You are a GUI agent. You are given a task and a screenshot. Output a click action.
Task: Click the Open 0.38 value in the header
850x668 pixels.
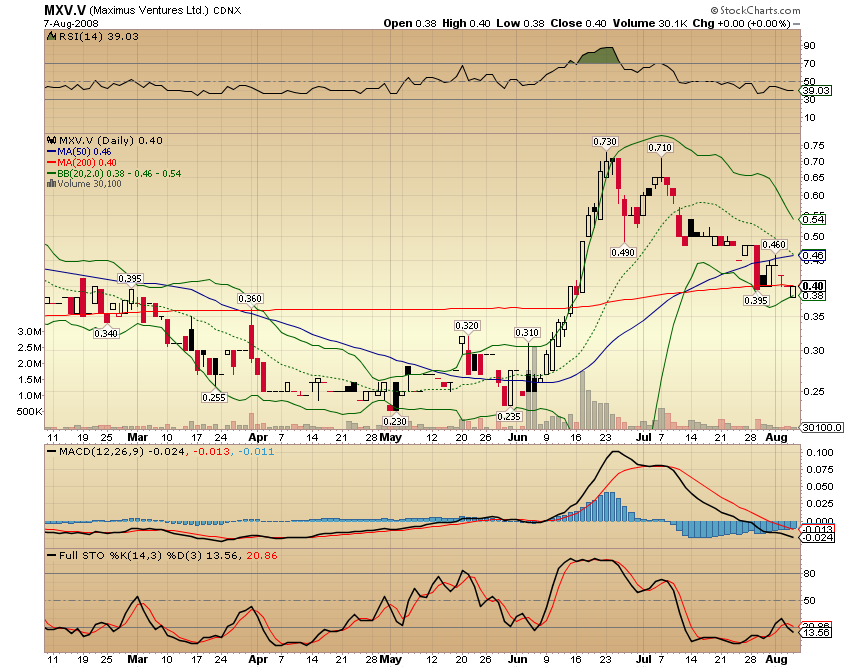[x=410, y=23]
